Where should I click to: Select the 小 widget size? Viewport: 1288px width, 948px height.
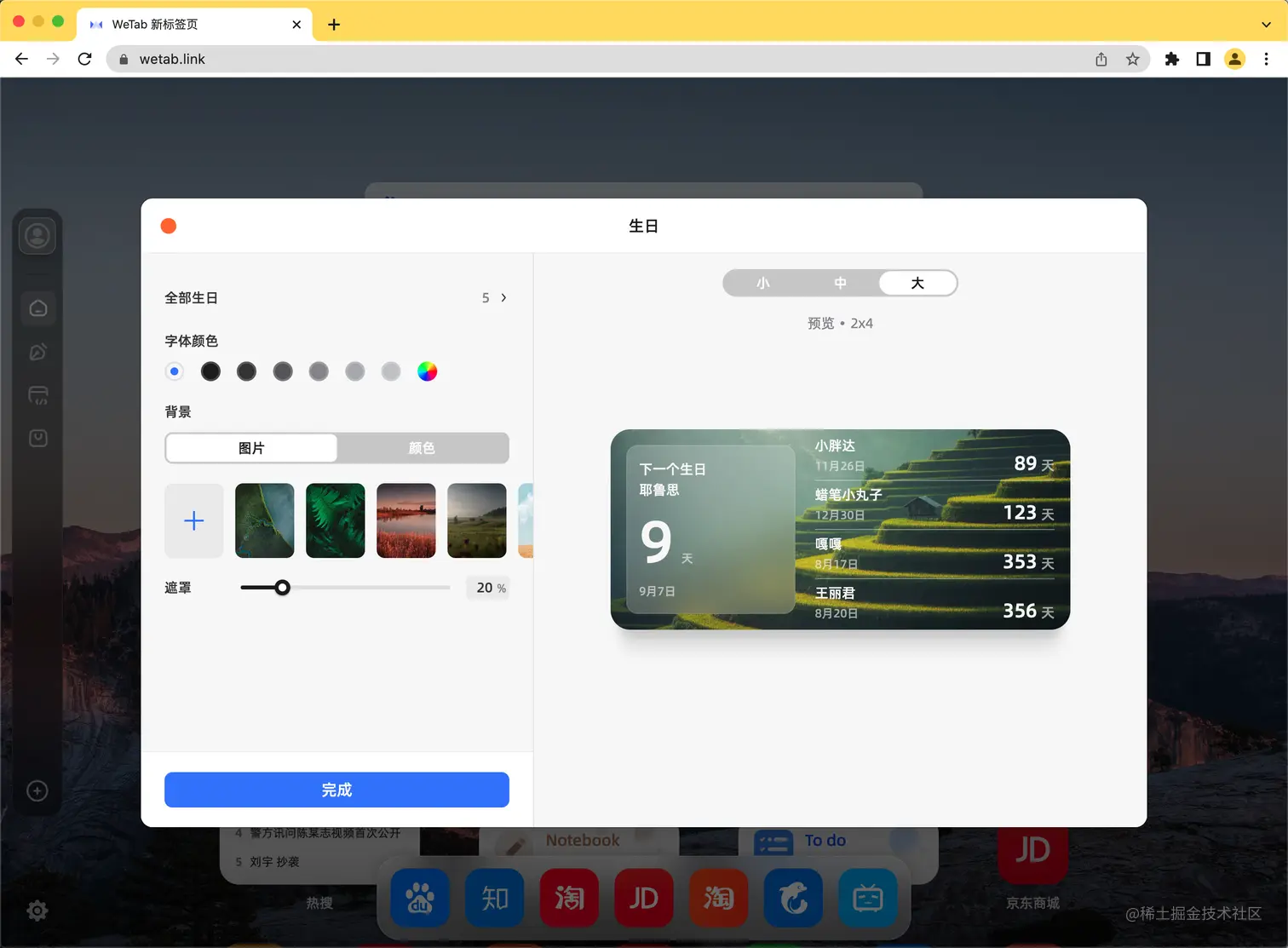click(762, 283)
